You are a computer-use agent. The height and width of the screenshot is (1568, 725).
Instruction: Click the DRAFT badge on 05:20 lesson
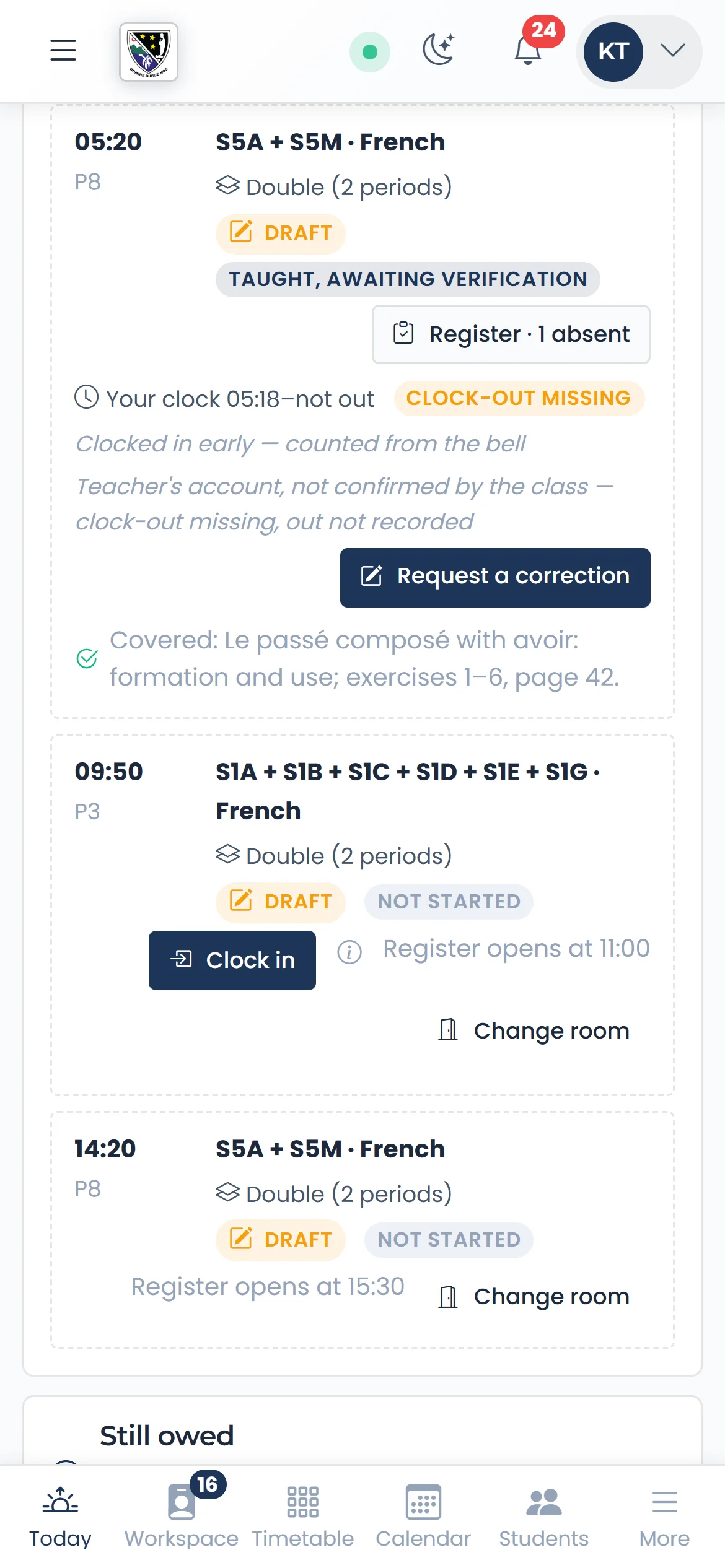[281, 233]
